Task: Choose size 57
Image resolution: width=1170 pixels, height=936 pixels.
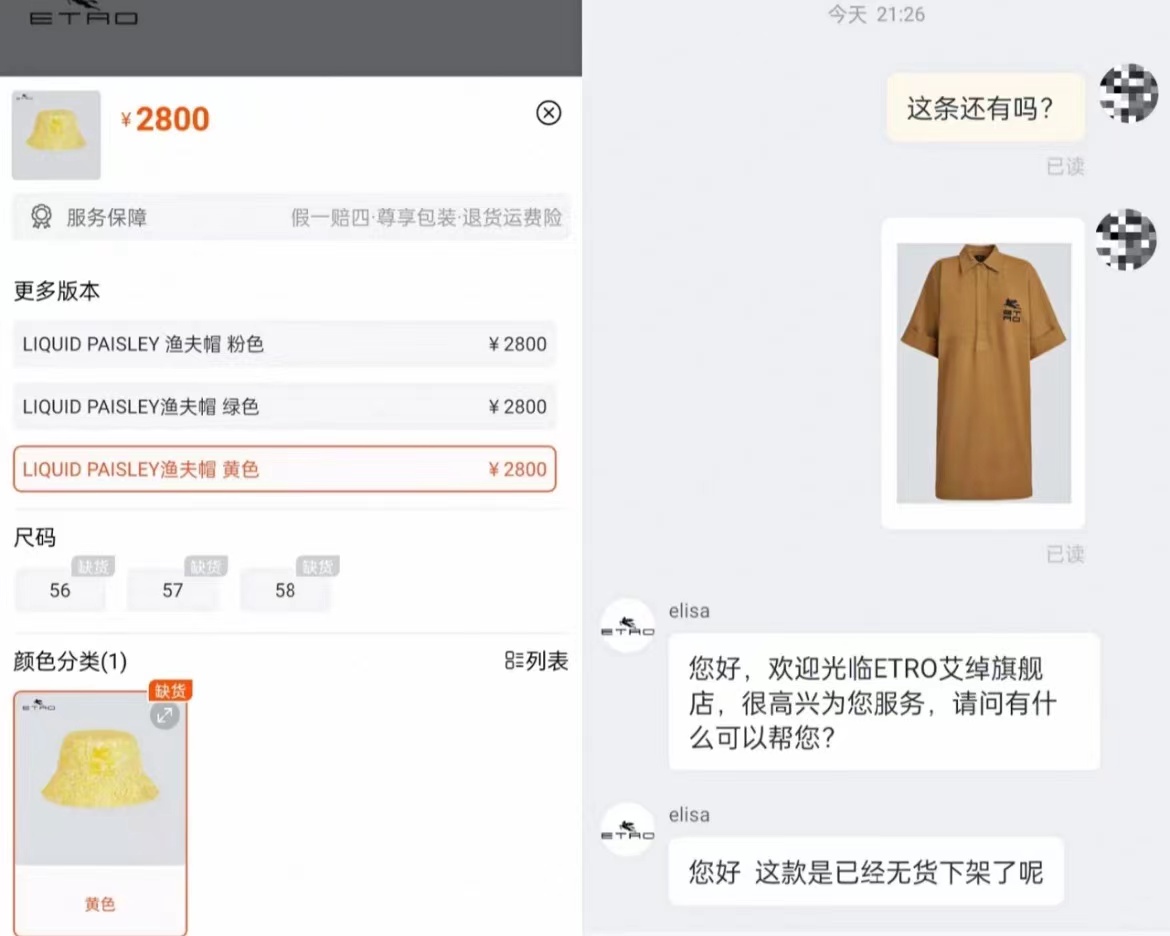Action: (172, 590)
